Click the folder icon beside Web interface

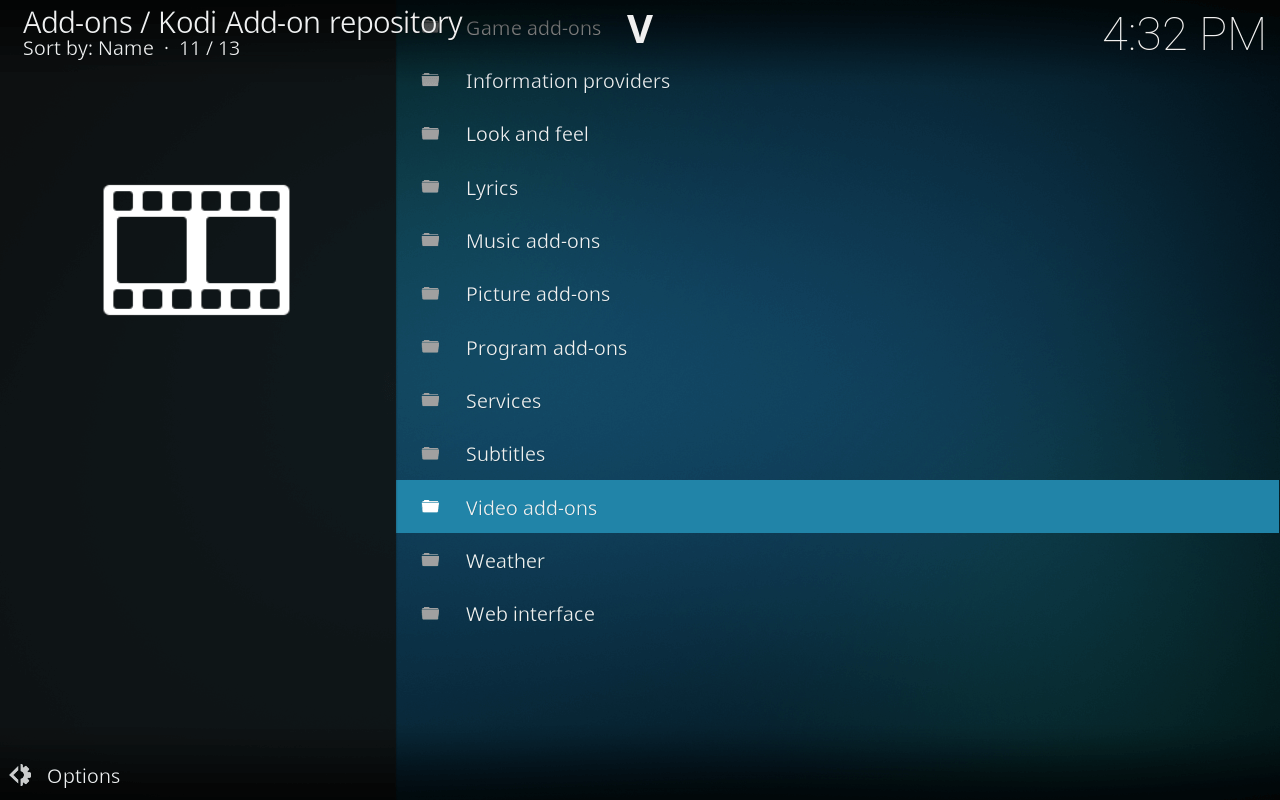tap(431, 613)
